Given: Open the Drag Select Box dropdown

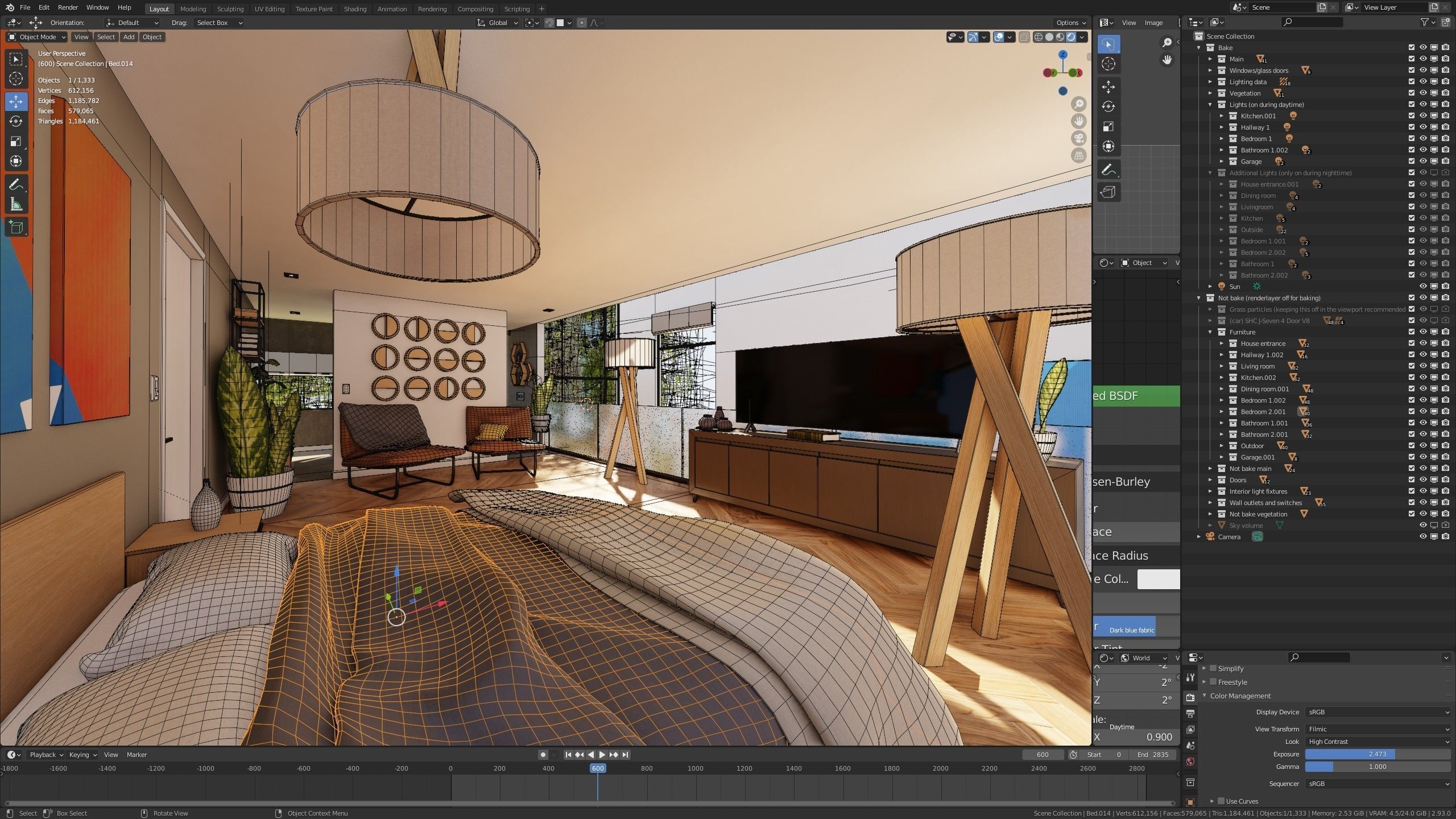Looking at the screenshot, I should [x=218, y=23].
